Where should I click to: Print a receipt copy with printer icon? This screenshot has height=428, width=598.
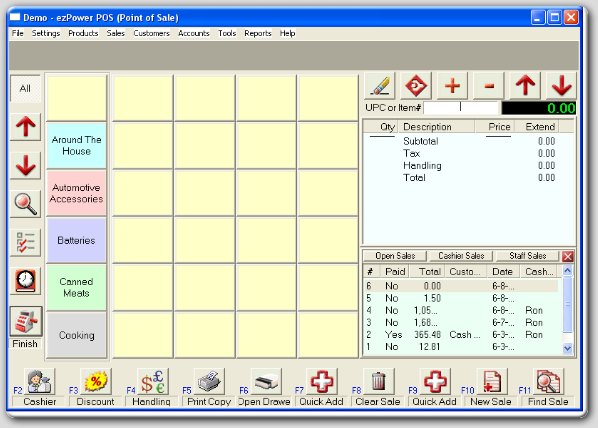[x=209, y=381]
